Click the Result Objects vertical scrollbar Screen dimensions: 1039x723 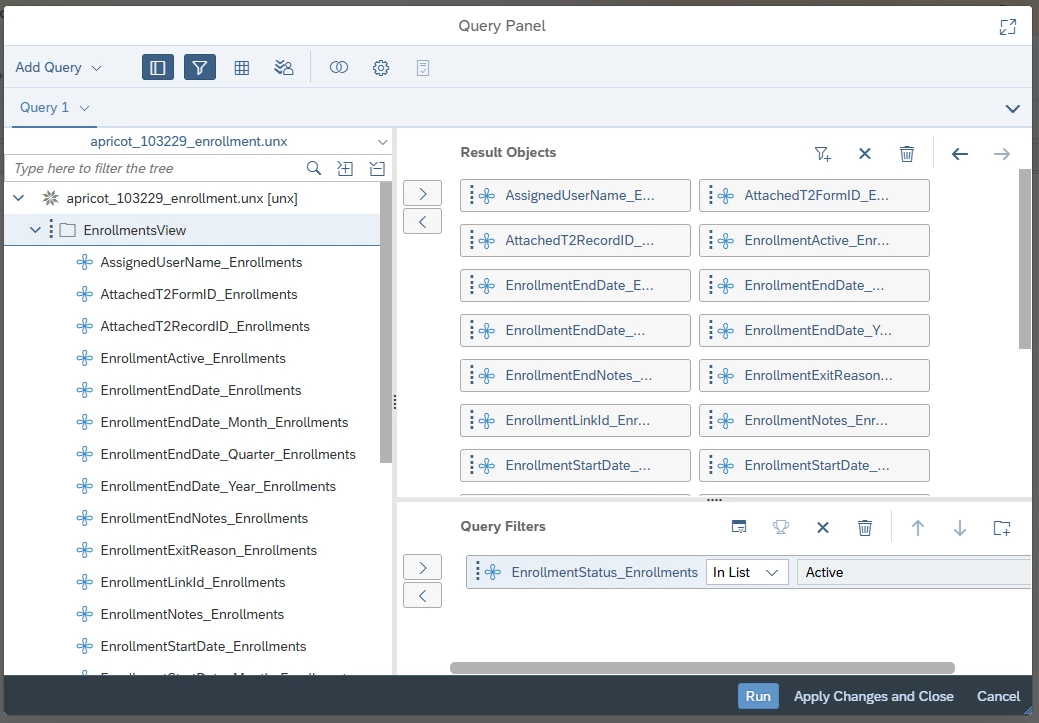pos(1024,258)
